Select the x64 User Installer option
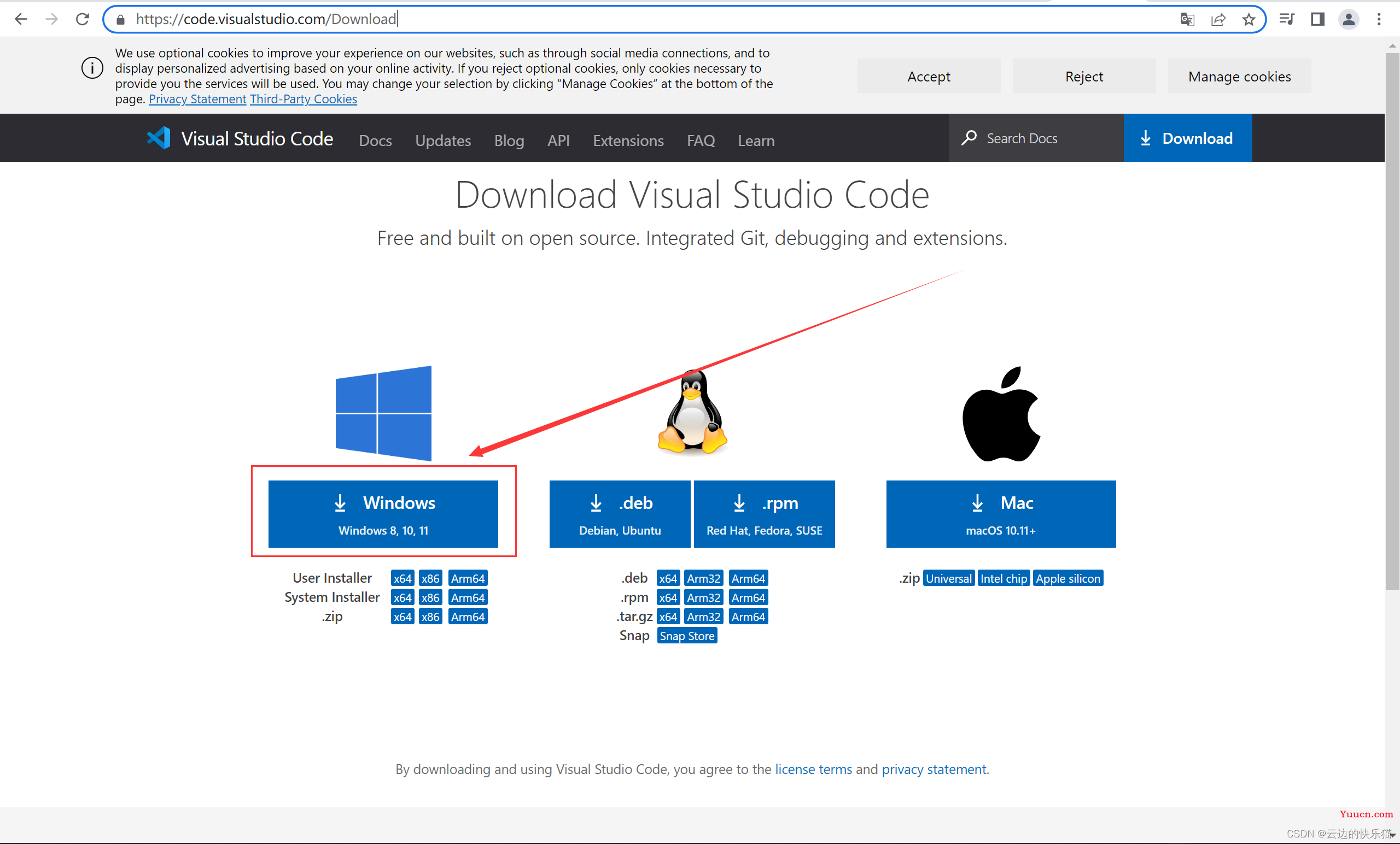 click(401, 578)
